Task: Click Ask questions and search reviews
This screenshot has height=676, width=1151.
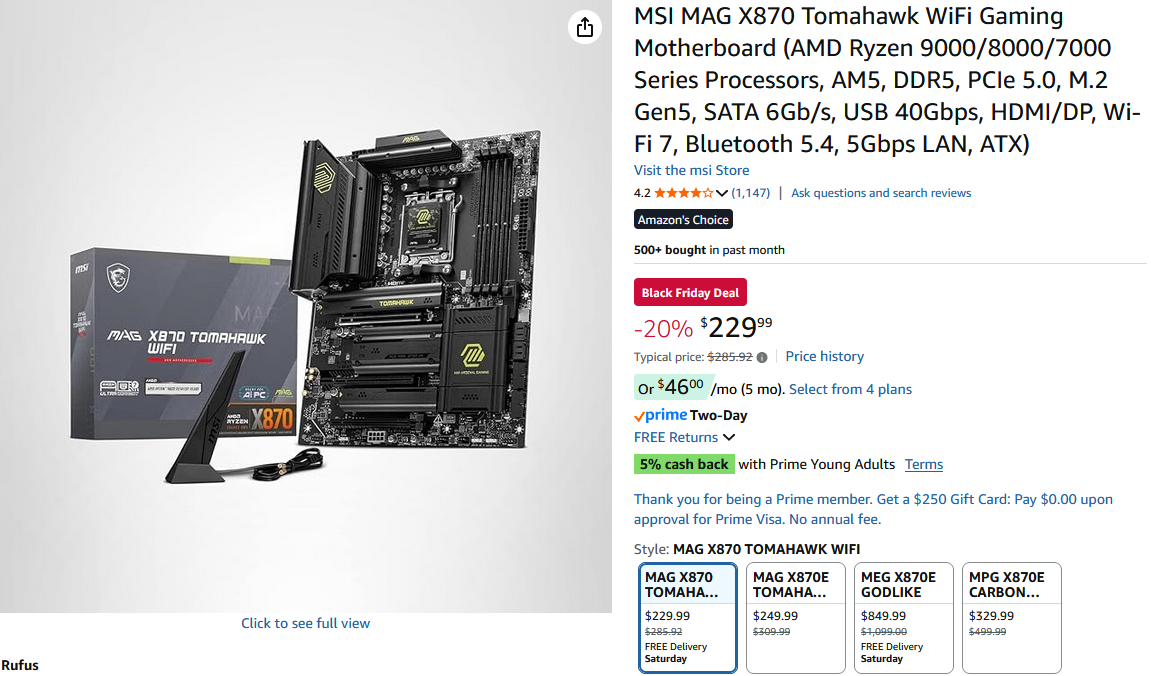Action: pyautogui.click(x=881, y=193)
